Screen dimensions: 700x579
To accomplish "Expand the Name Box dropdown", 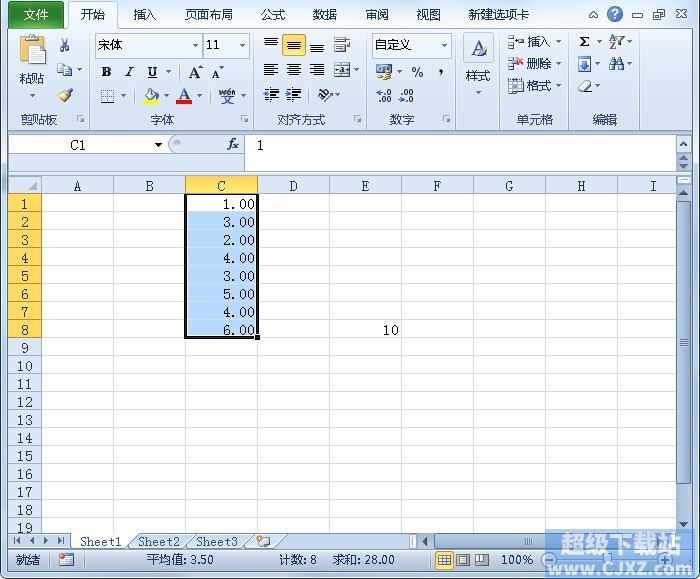I will click(x=158, y=145).
